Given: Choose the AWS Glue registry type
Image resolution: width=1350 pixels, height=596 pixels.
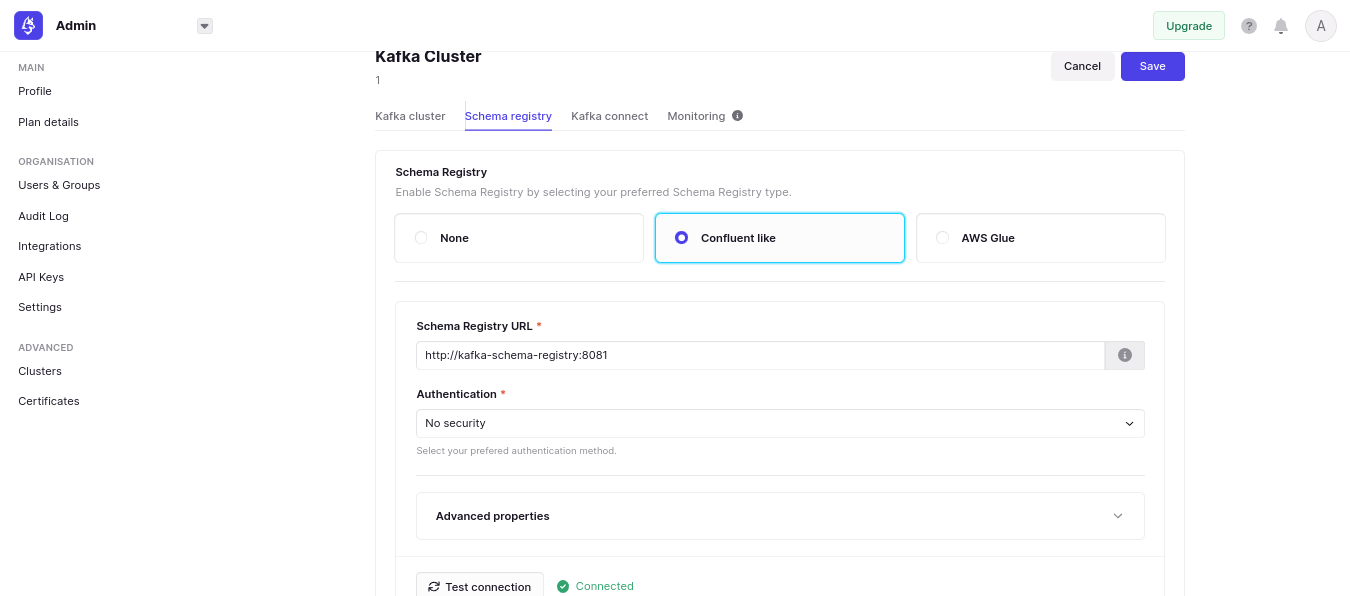Looking at the screenshot, I should click(1041, 238).
